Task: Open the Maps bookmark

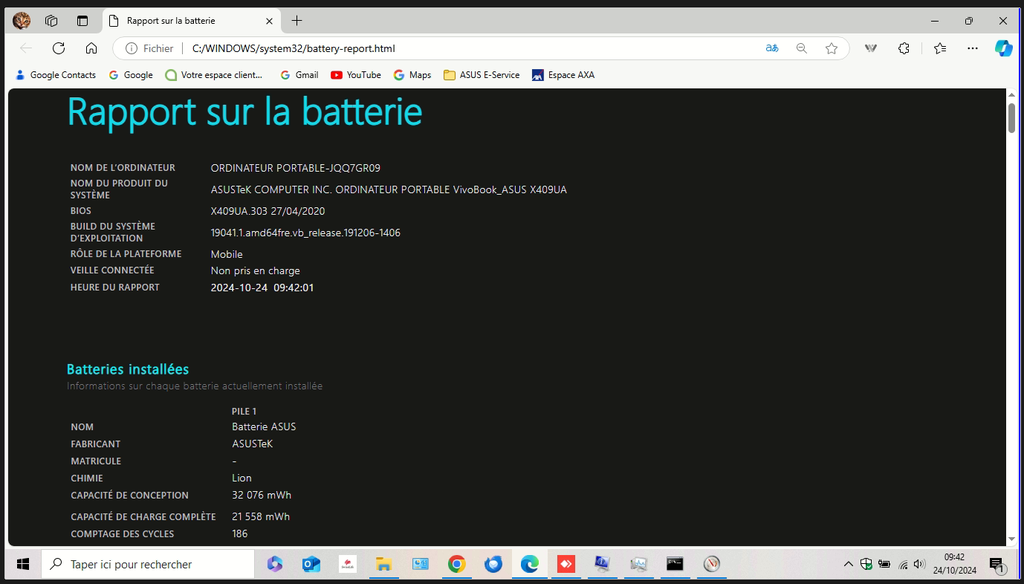Action: [x=413, y=75]
